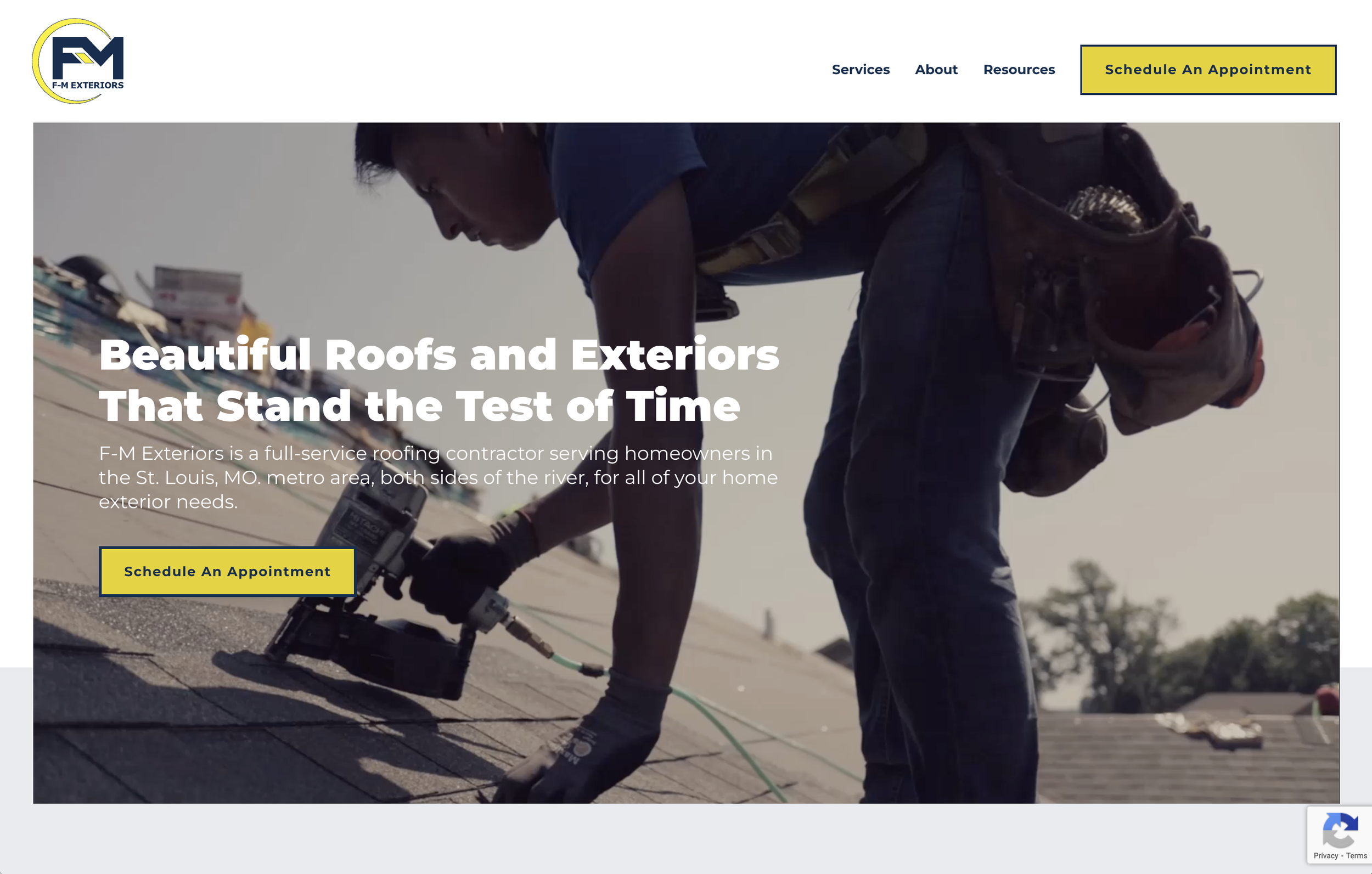Open the Resources menu item
This screenshot has width=1372, height=874.
pos(1019,70)
